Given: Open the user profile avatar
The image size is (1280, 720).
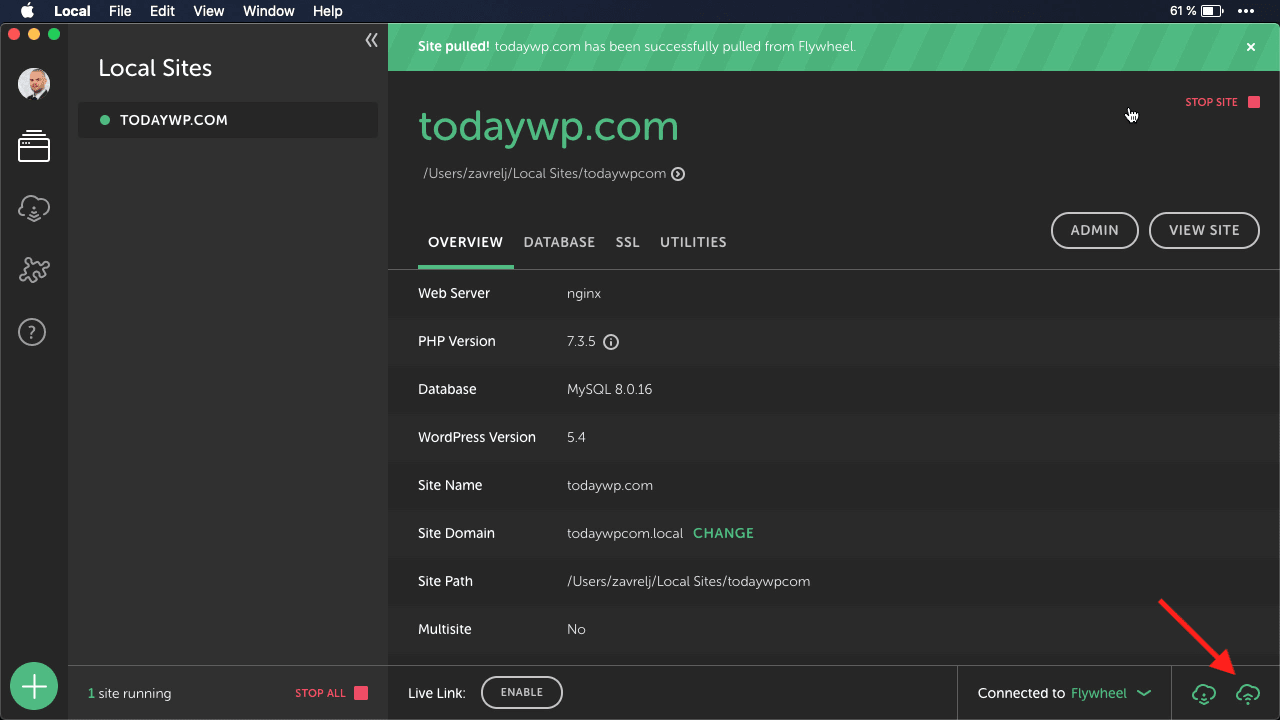Looking at the screenshot, I should click(x=34, y=84).
